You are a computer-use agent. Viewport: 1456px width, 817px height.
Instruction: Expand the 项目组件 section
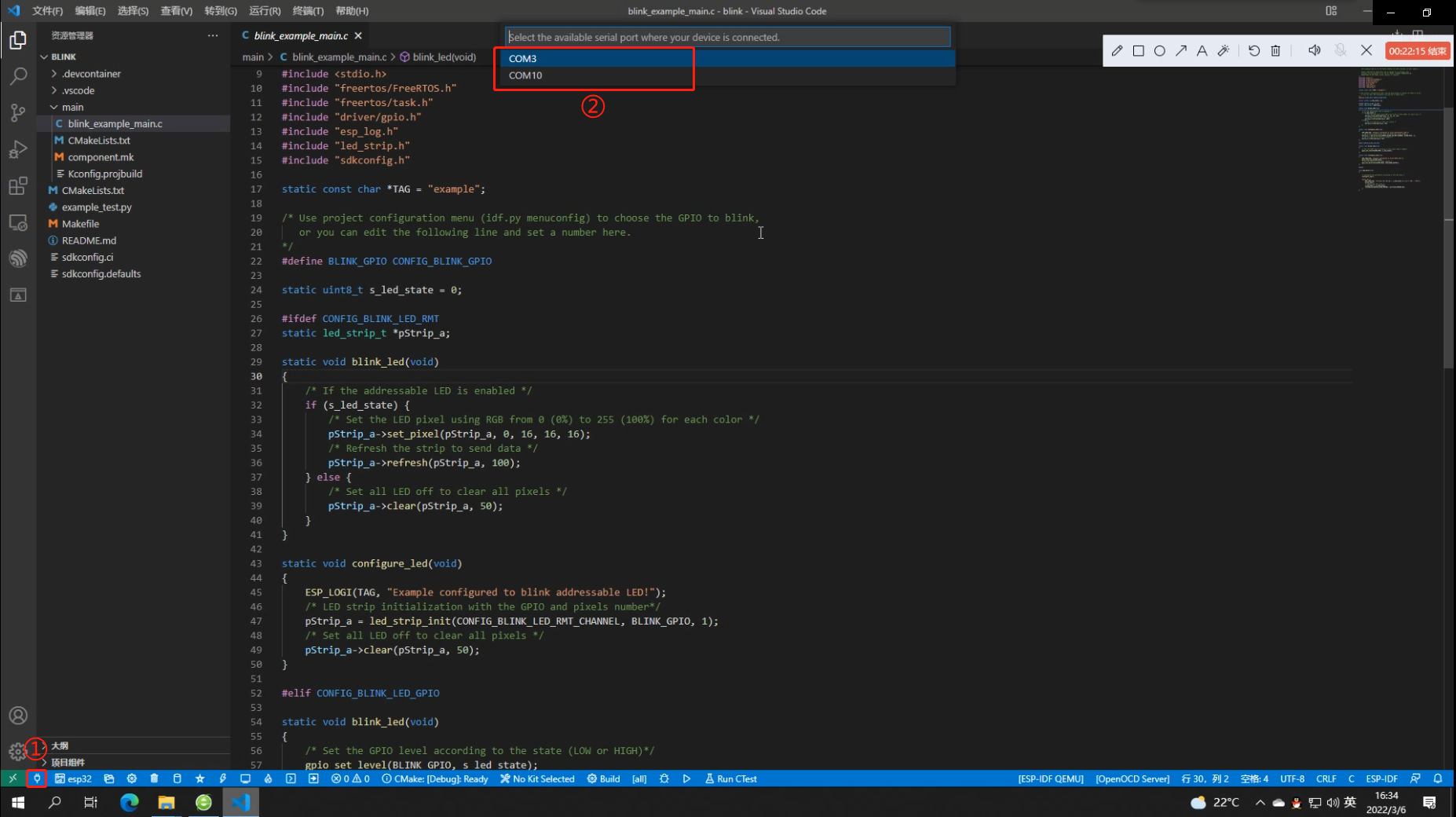click(x=134, y=762)
